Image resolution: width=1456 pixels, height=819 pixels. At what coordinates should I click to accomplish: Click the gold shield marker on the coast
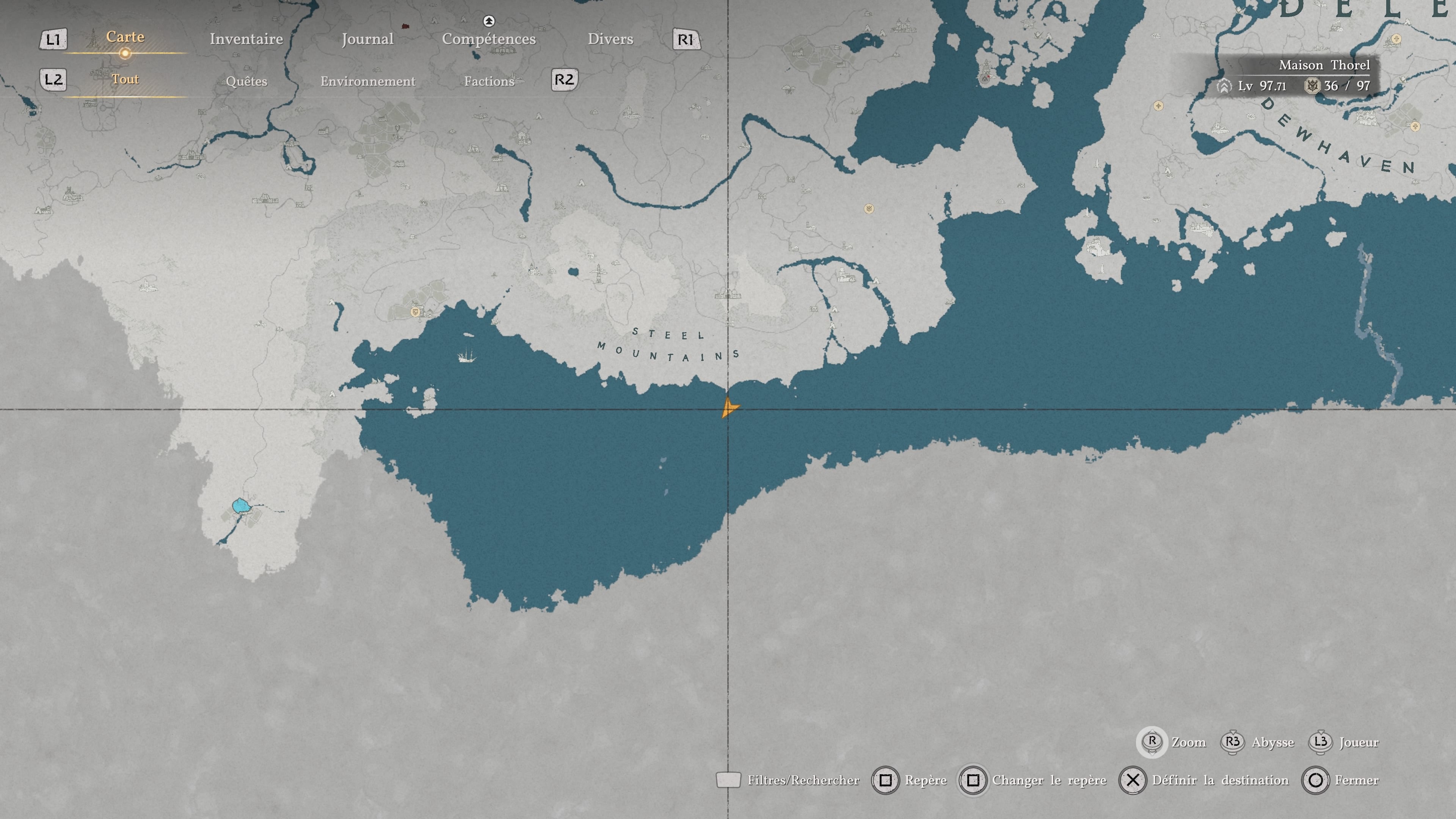[x=416, y=311]
